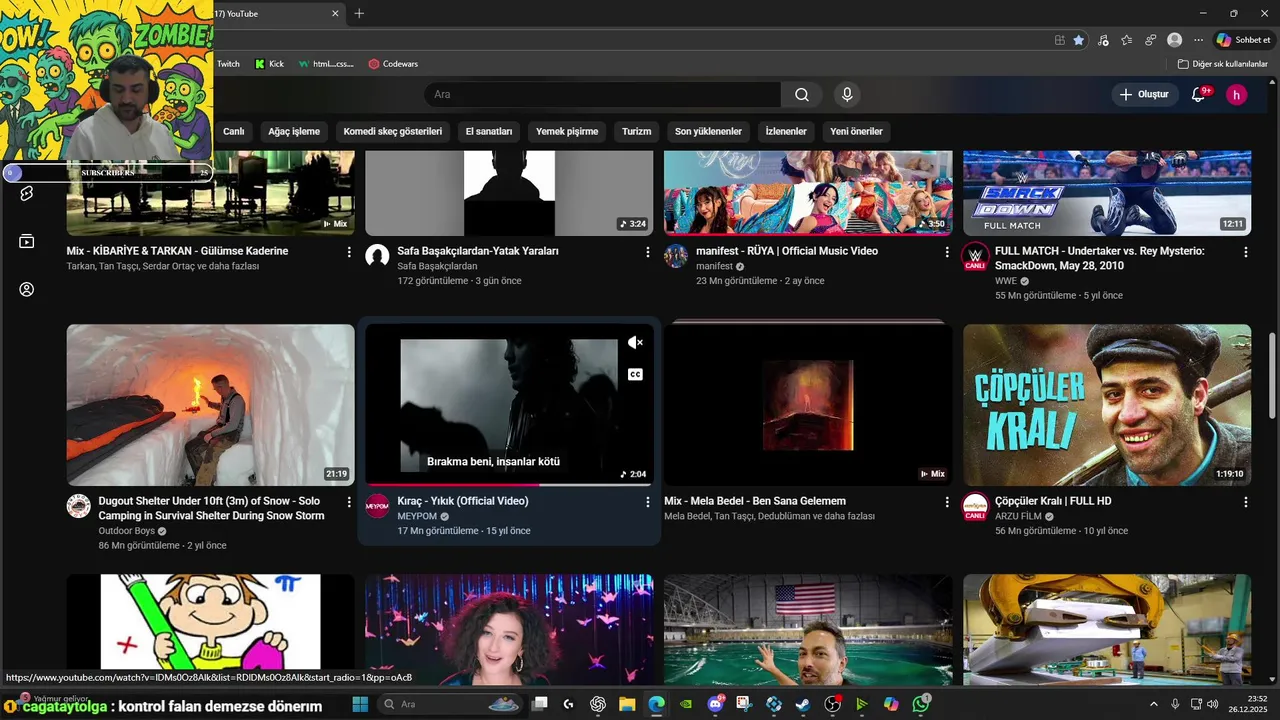Open options menu for Mix - Mela Bedel
Image resolution: width=1280 pixels, height=720 pixels.
tap(946, 502)
